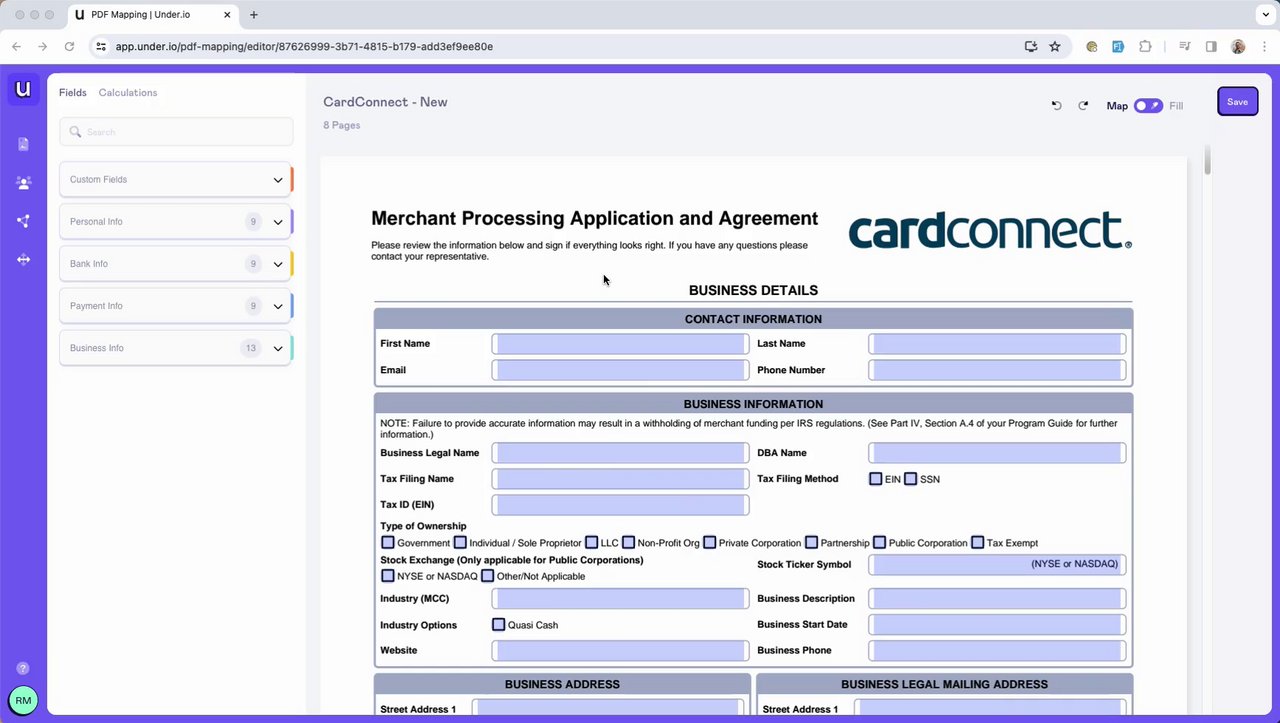The image size is (1280, 723).
Task: Click the fields Search box
Action: tap(176, 132)
